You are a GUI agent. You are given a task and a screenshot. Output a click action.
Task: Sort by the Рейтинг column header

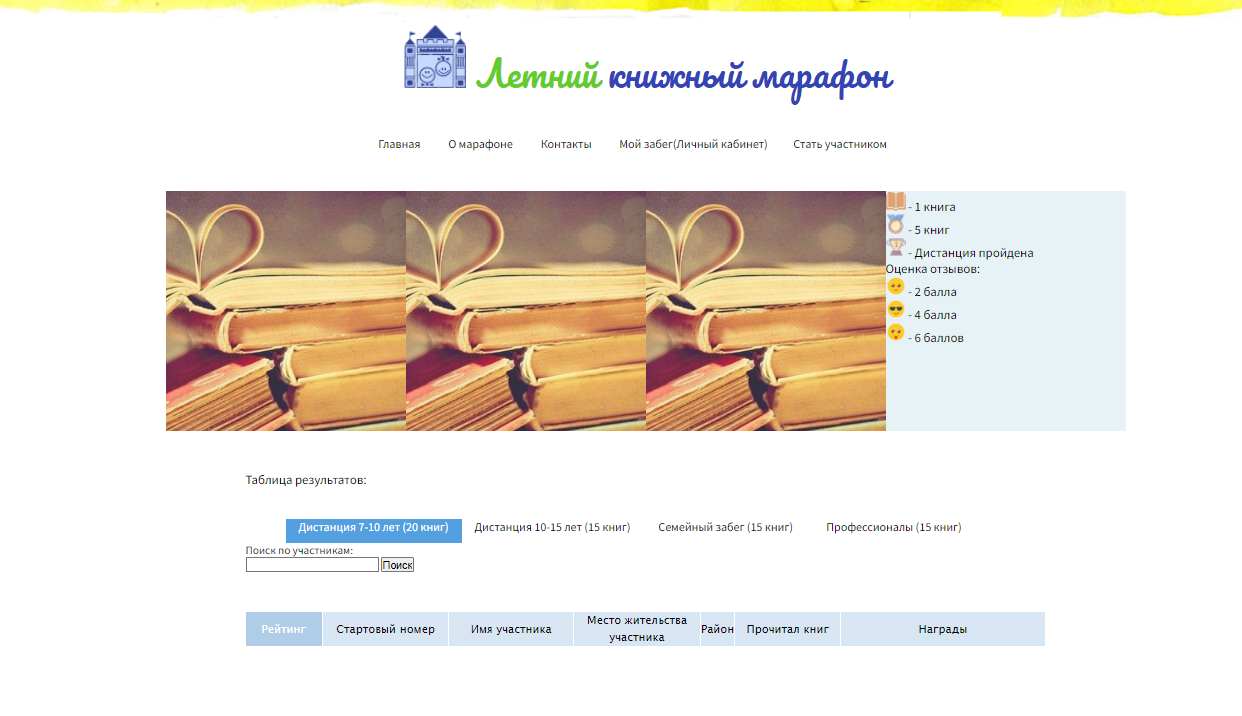click(284, 629)
